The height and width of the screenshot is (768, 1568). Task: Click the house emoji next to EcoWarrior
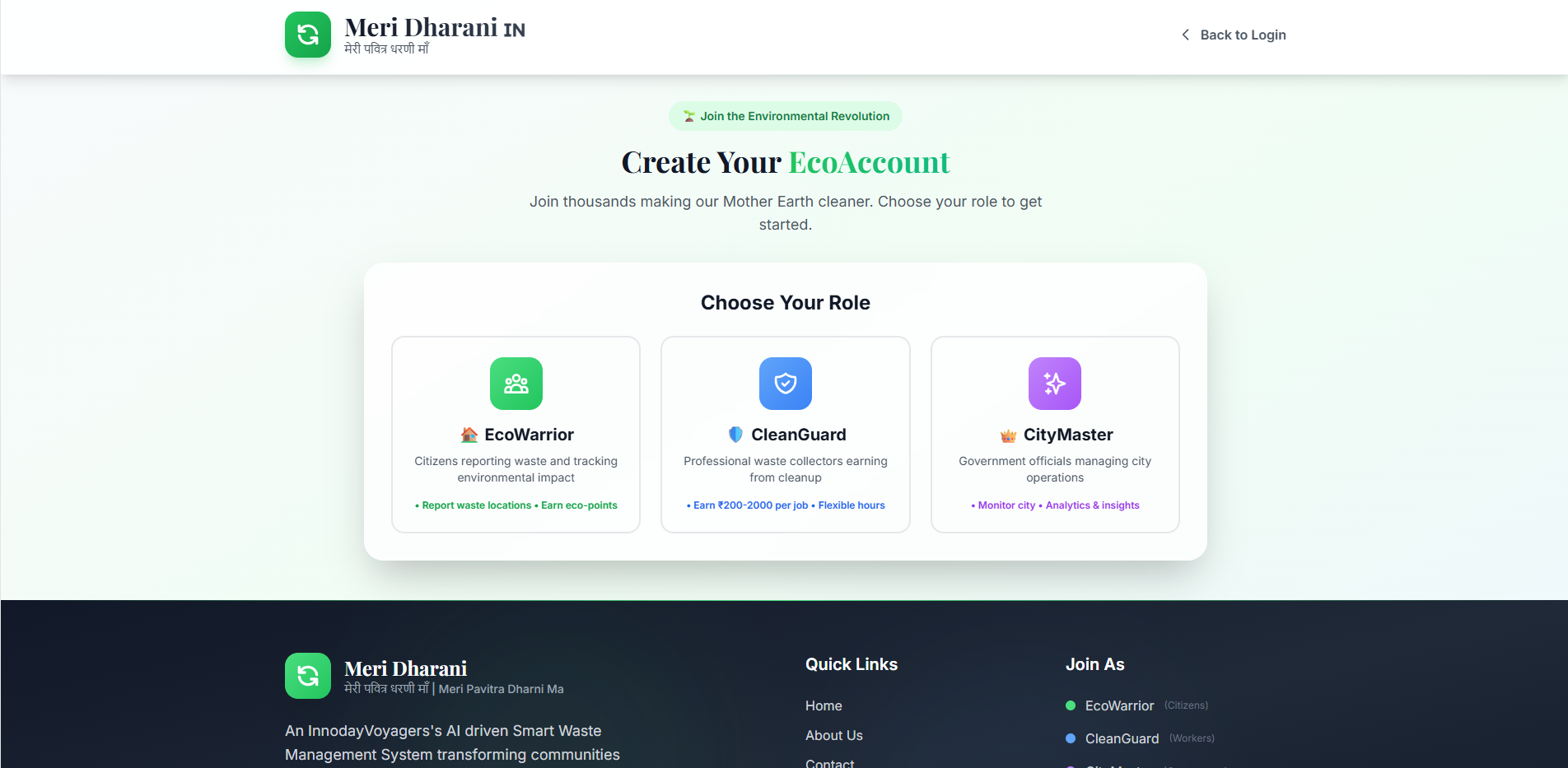[469, 435]
